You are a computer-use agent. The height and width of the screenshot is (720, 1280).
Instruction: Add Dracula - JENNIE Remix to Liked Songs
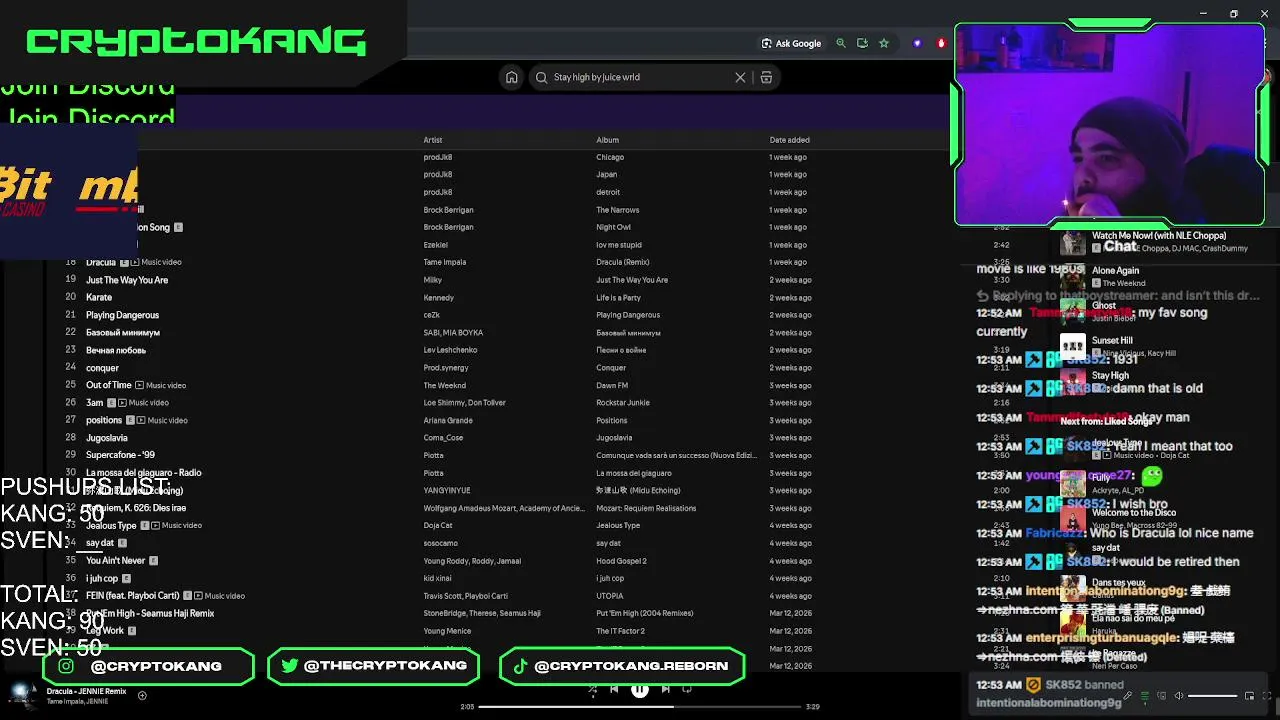point(142,695)
